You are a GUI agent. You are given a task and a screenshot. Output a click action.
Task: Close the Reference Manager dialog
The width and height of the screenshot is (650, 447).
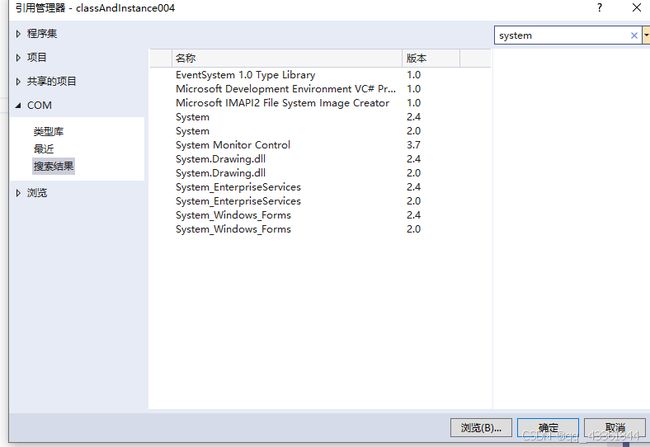[x=636, y=8]
